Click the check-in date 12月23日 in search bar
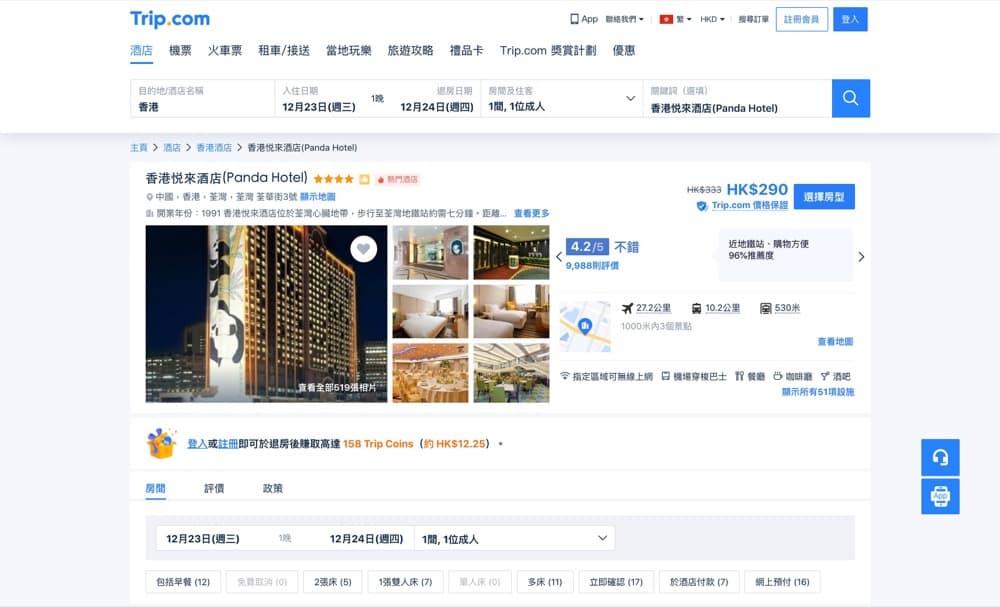The image size is (1000, 607). 319,106
